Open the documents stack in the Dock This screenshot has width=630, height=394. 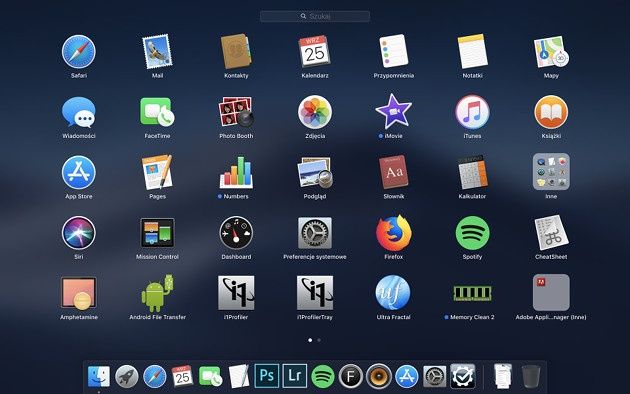click(x=503, y=376)
